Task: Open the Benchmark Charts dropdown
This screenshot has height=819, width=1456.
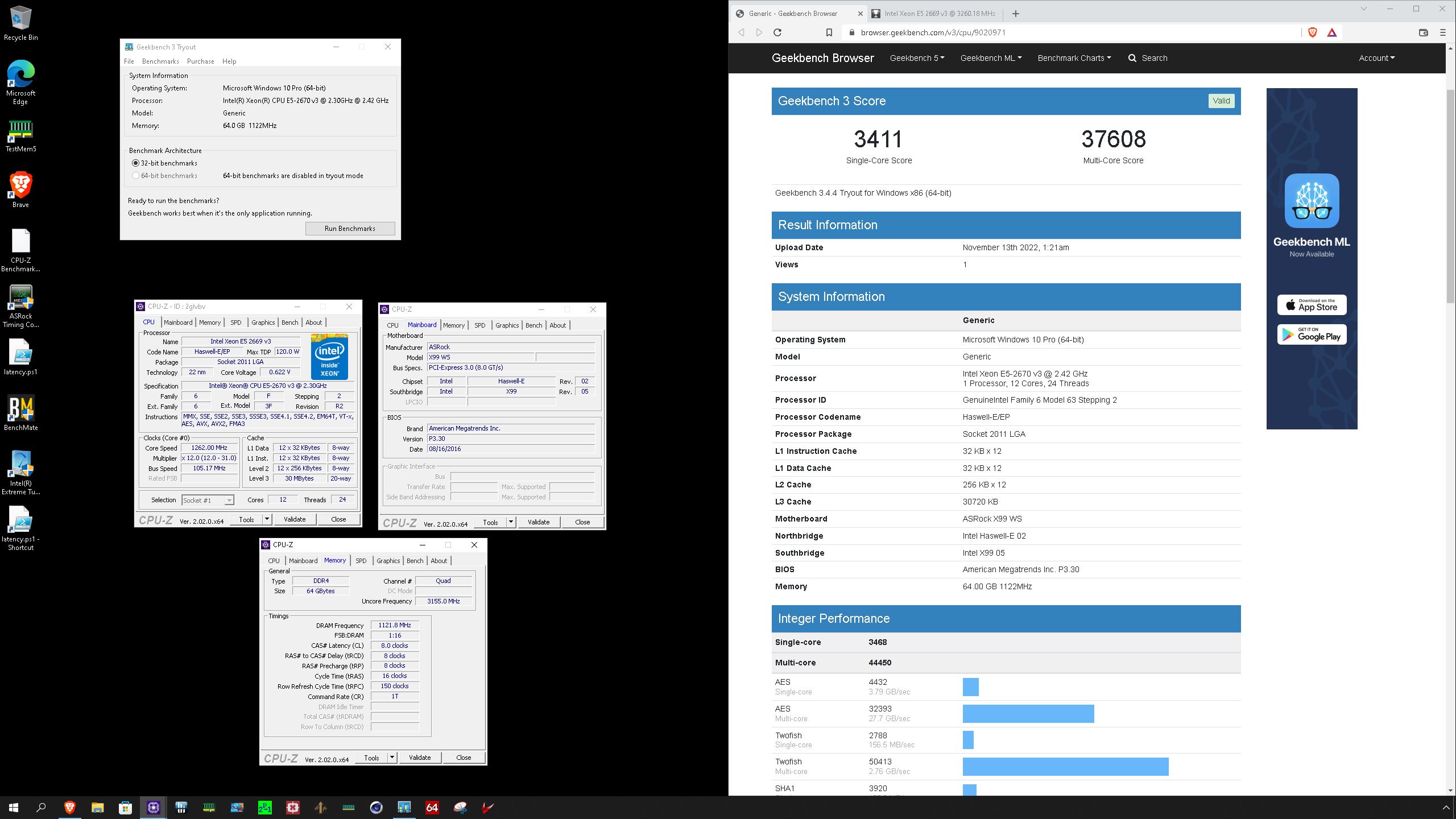Action: click(x=1074, y=58)
